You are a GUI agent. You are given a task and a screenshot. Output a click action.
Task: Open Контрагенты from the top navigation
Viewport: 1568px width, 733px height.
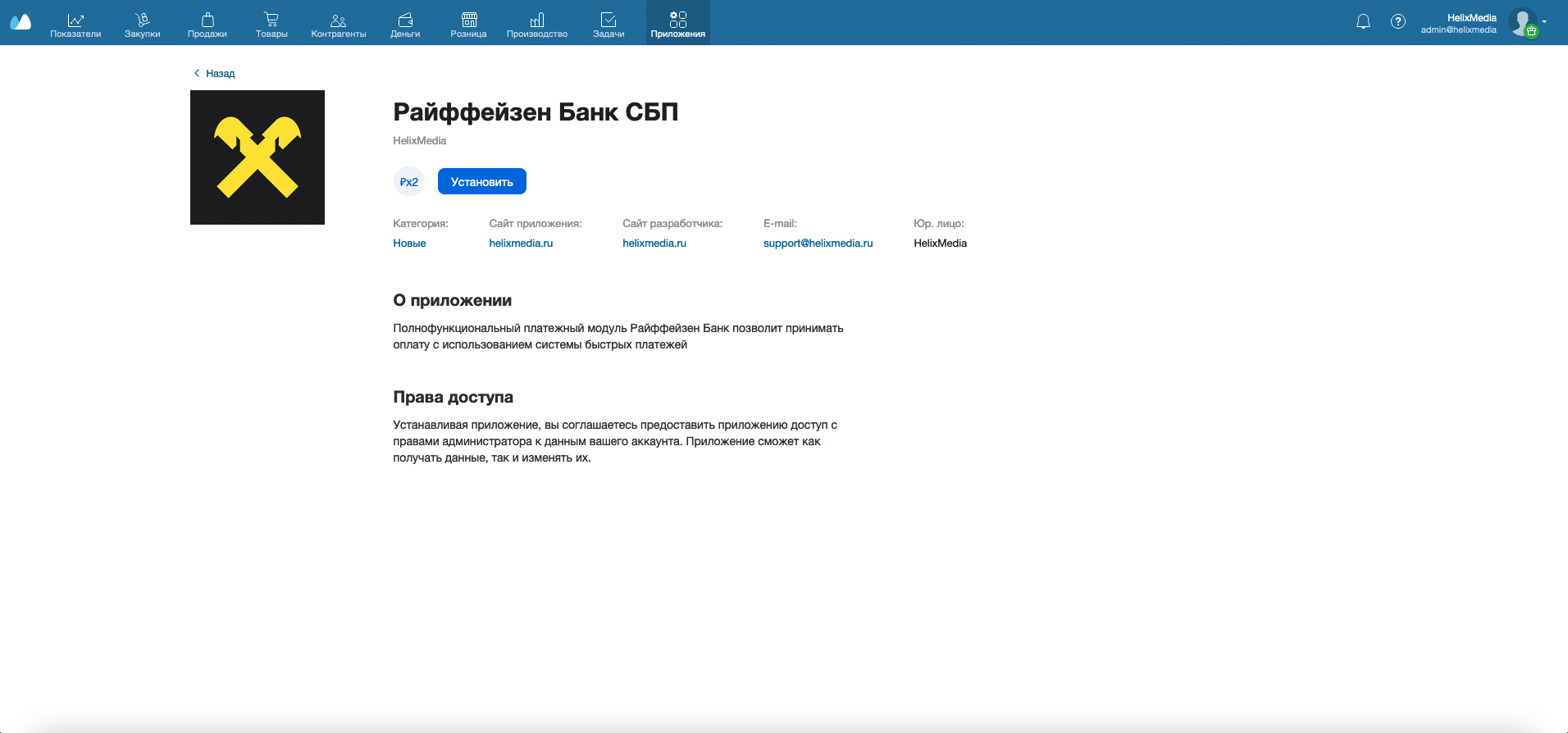coord(339,25)
